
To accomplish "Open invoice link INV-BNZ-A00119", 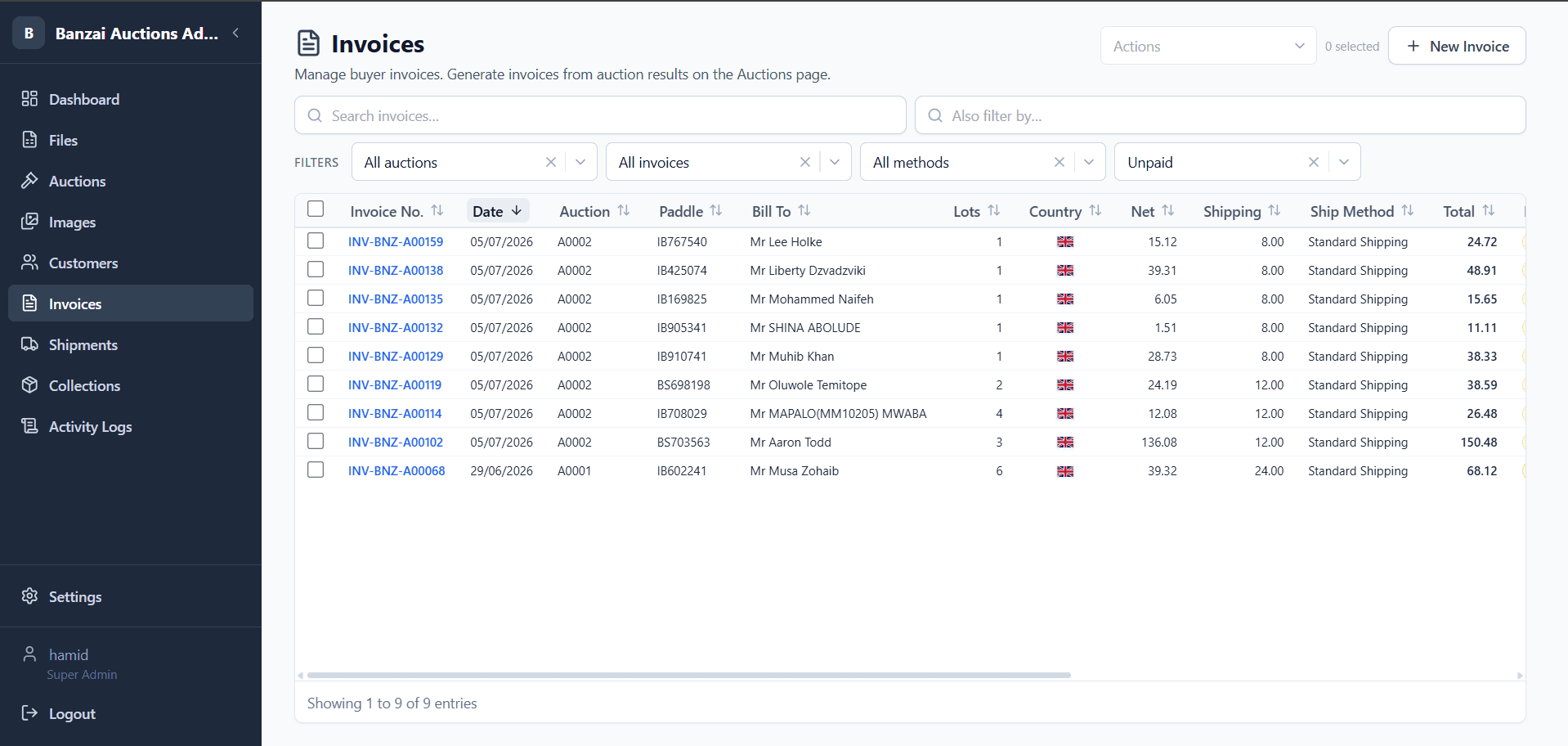I will (x=395, y=385).
